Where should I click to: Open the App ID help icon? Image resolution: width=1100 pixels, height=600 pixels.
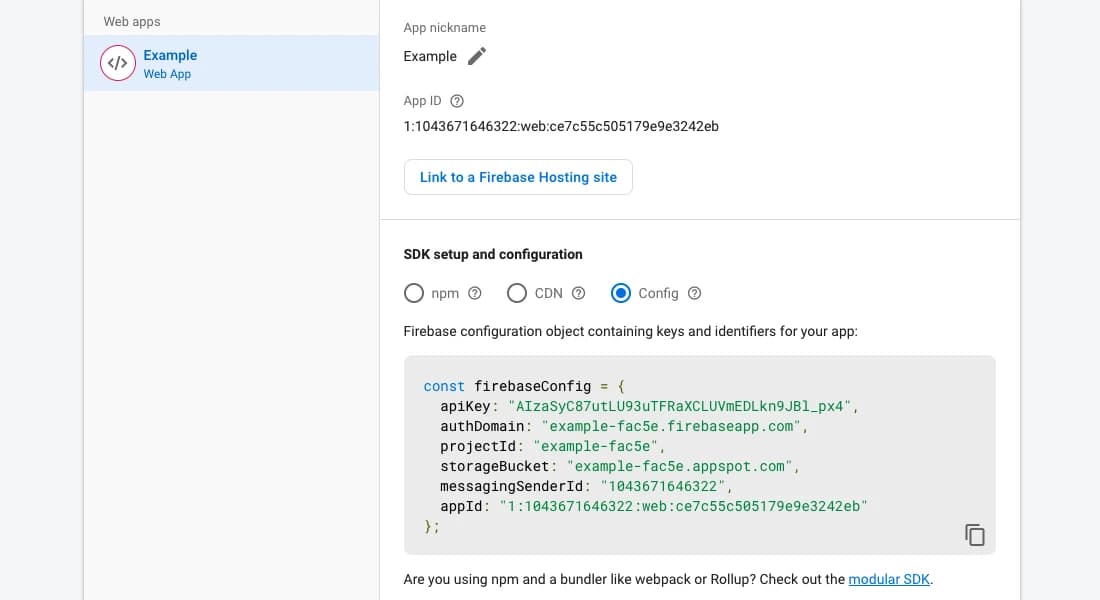(457, 101)
